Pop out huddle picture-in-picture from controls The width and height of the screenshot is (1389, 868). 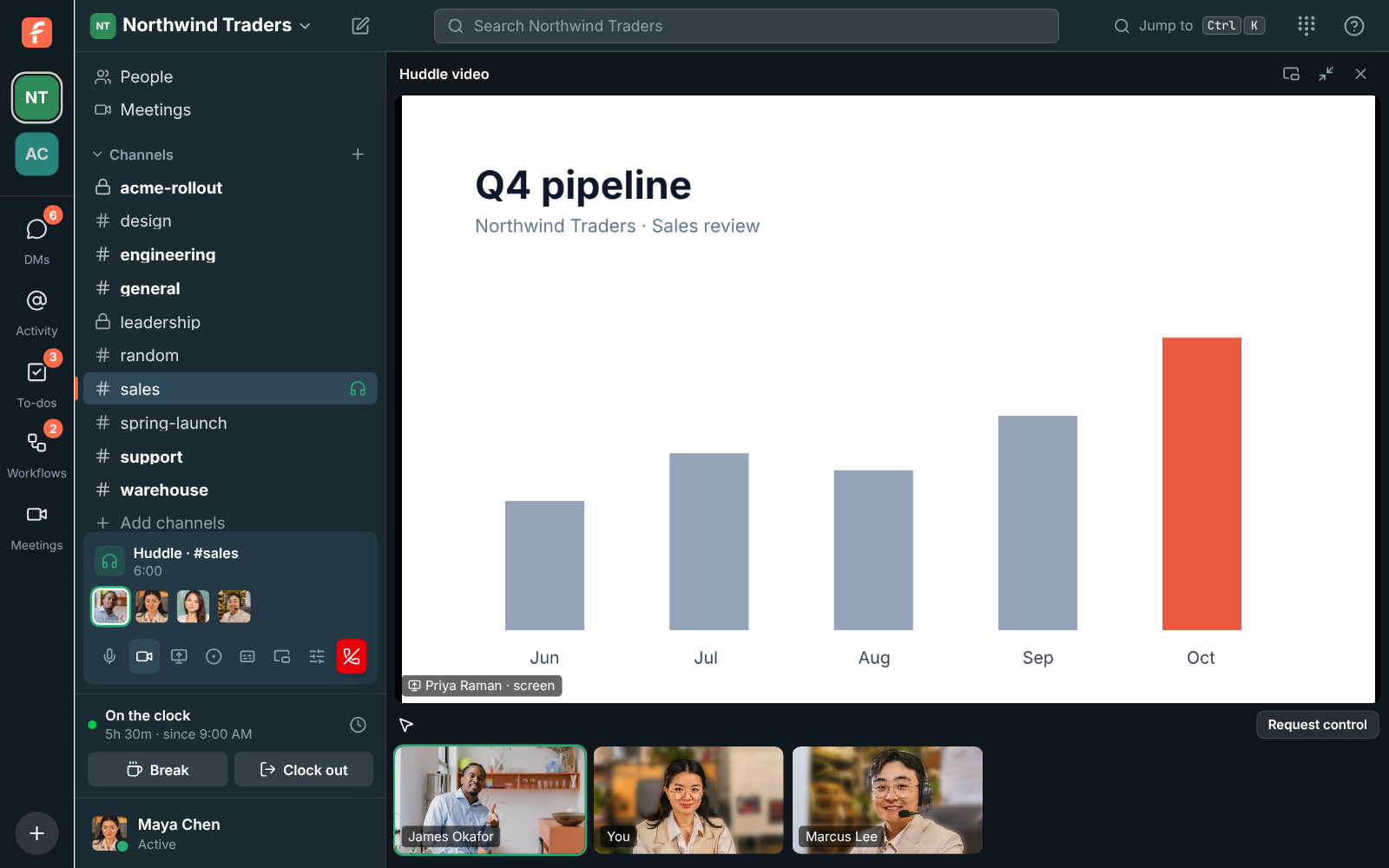pos(282,656)
